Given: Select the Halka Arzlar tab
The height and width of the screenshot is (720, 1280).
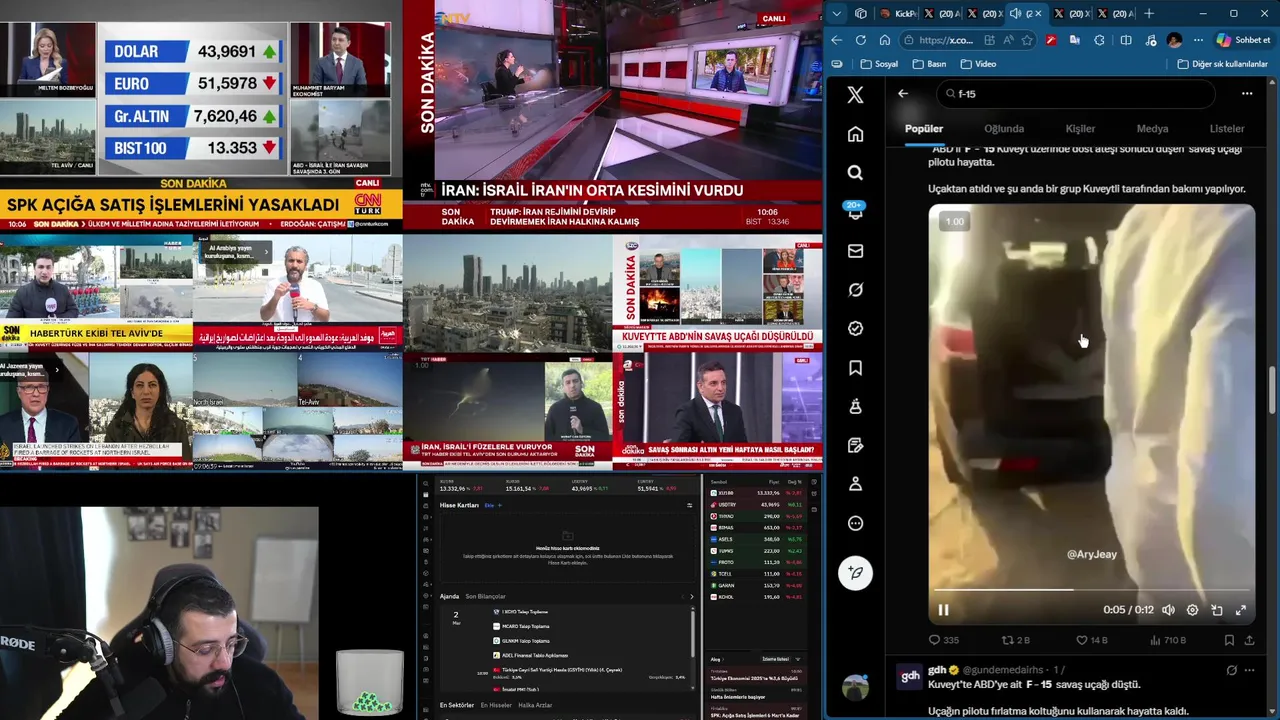Looking at the screenshot, I should click(535, 705).
